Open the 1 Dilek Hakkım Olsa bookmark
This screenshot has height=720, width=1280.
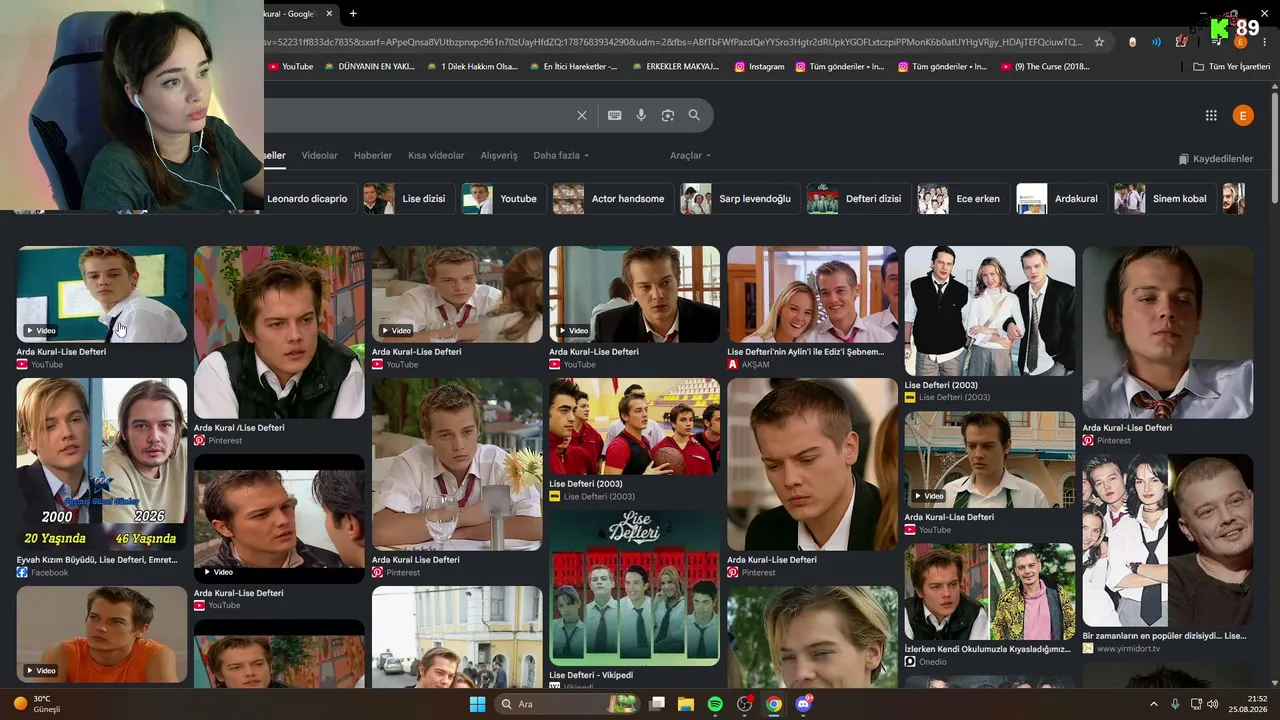point(472,67)
